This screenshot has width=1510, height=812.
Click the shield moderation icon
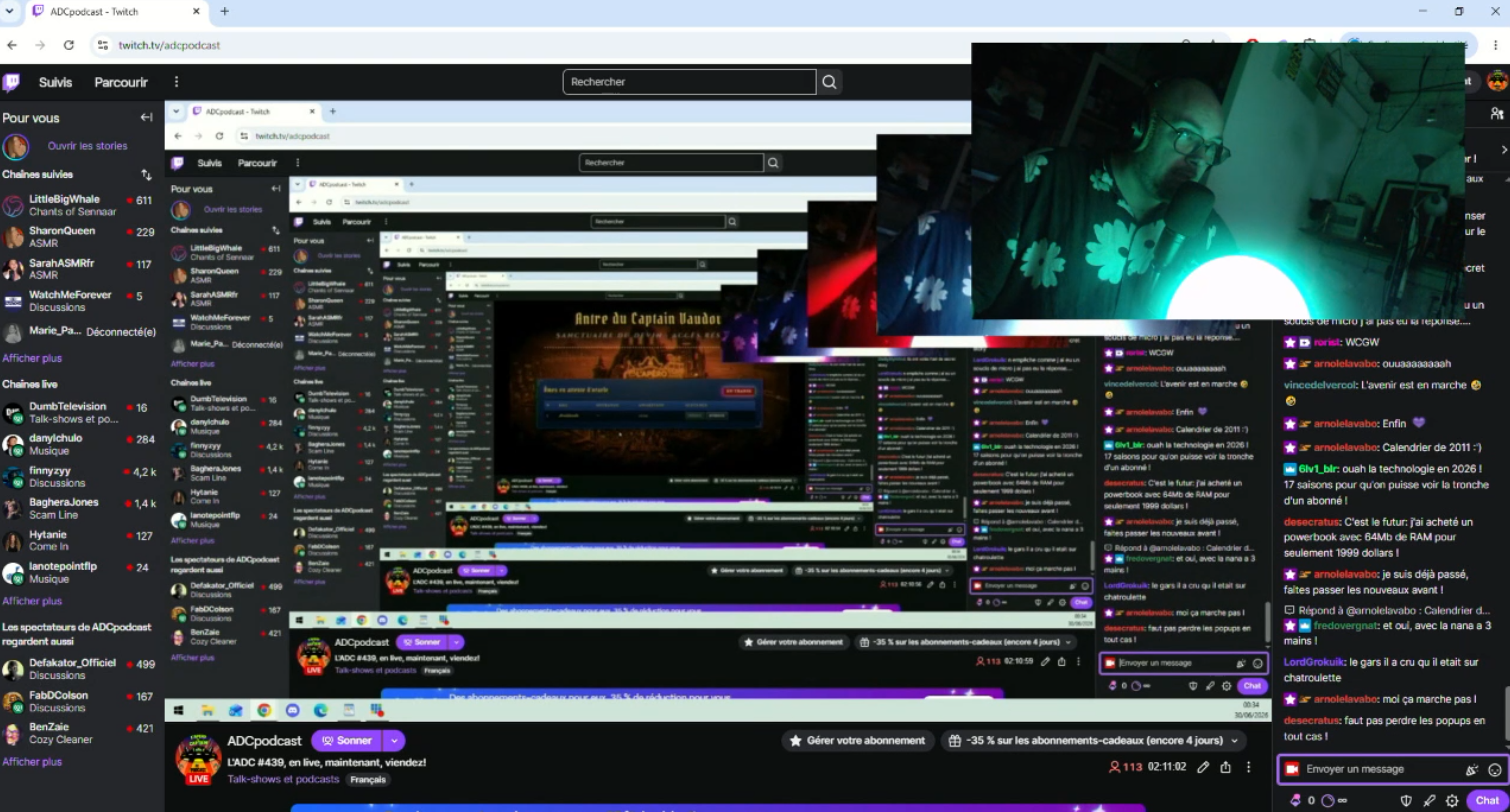coord(1405,800)
